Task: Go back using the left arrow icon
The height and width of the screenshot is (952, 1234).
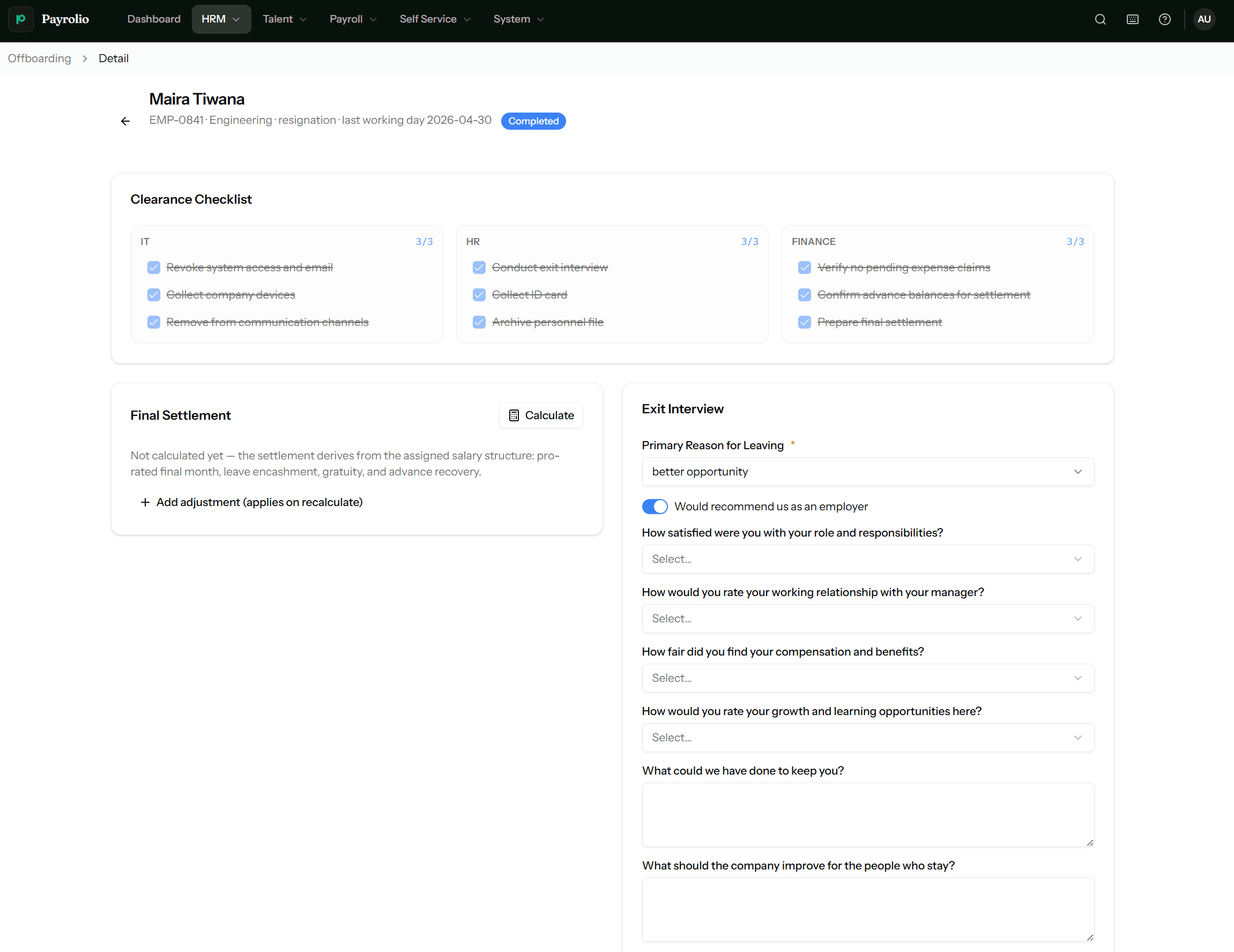Action: tap(125, 121)
